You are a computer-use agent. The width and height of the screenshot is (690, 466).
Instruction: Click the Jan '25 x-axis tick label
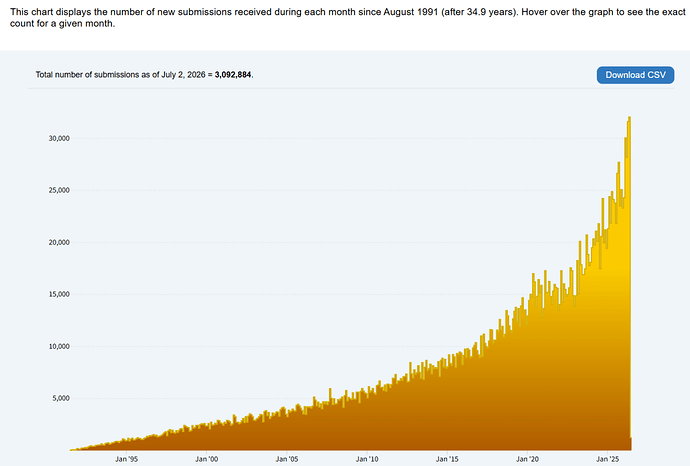[607, 459]
